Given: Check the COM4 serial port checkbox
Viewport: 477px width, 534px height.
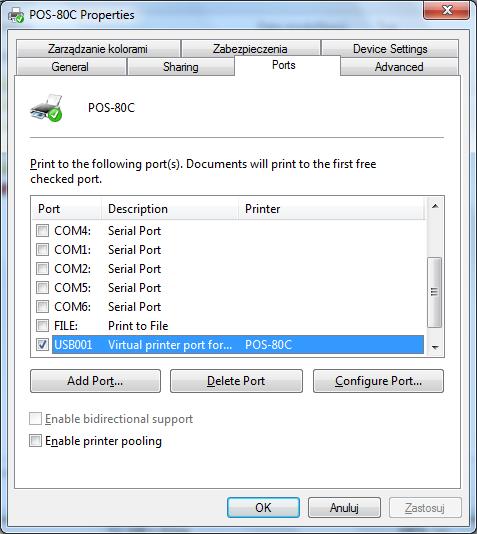Looking at the screenshot, I should [x=43, y=231].
